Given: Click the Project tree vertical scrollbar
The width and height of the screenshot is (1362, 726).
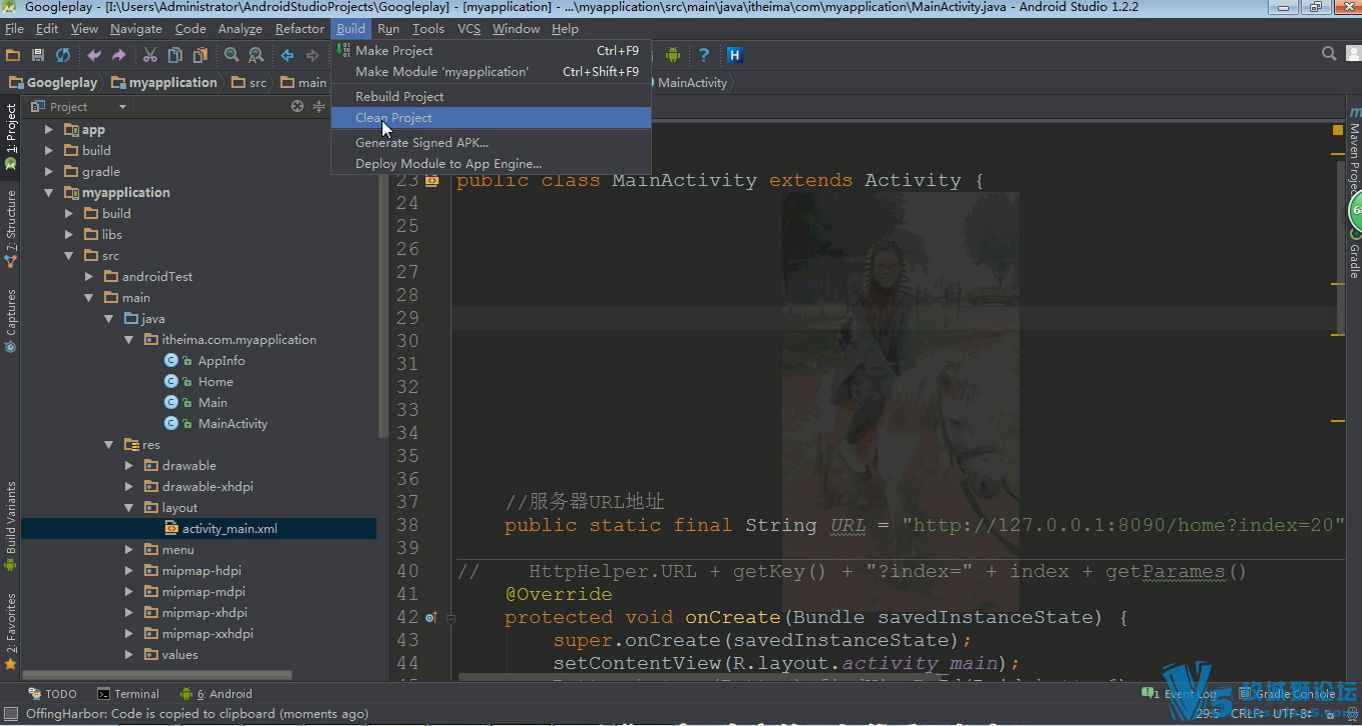Looking at the screenshot, I should 382,280.
